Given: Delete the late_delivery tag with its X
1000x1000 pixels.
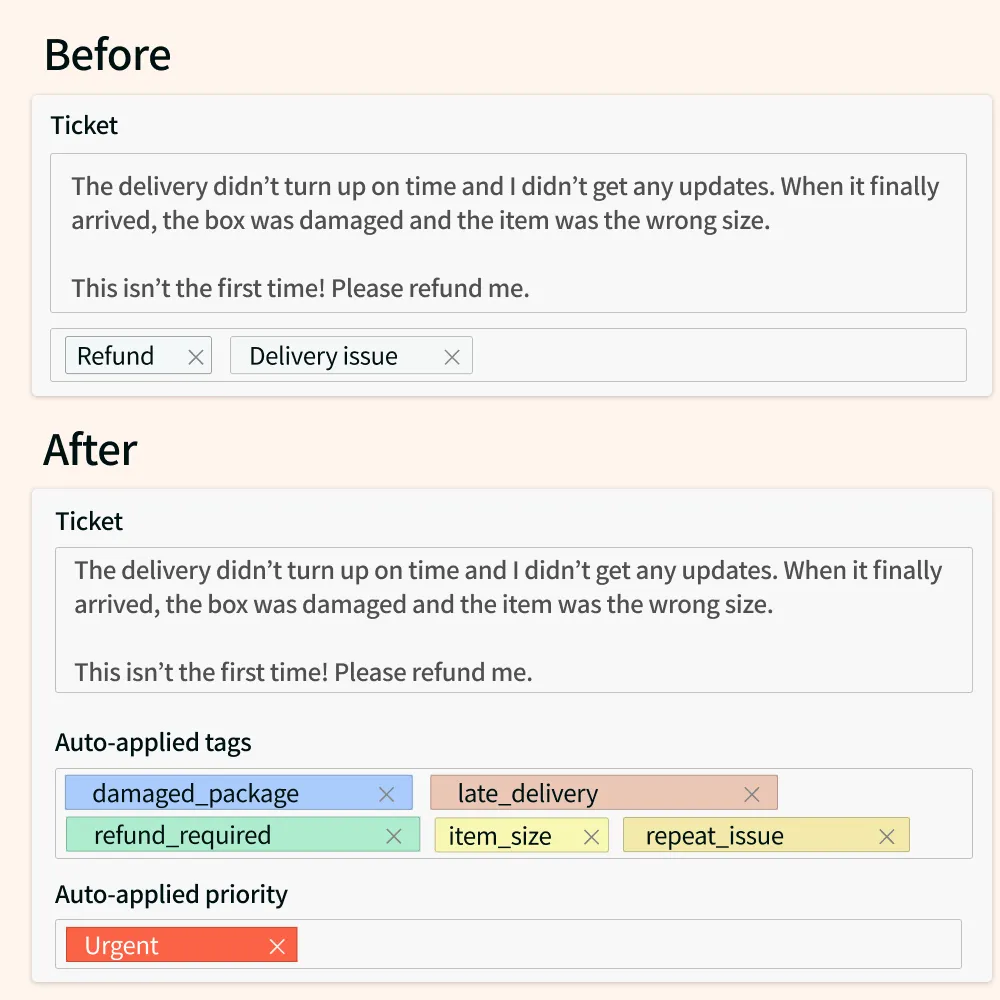Looking at the screenshot, I should [x=752, y=795].
